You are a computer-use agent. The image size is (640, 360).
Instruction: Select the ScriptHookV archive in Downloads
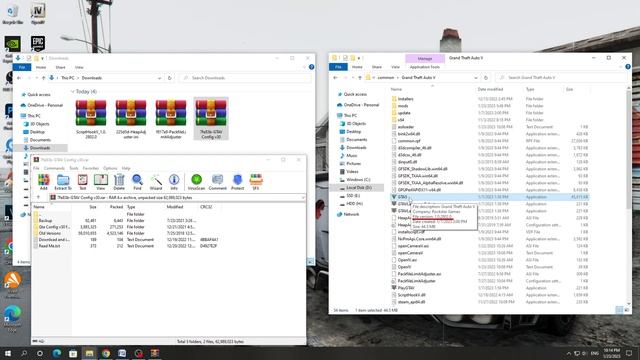91,119
